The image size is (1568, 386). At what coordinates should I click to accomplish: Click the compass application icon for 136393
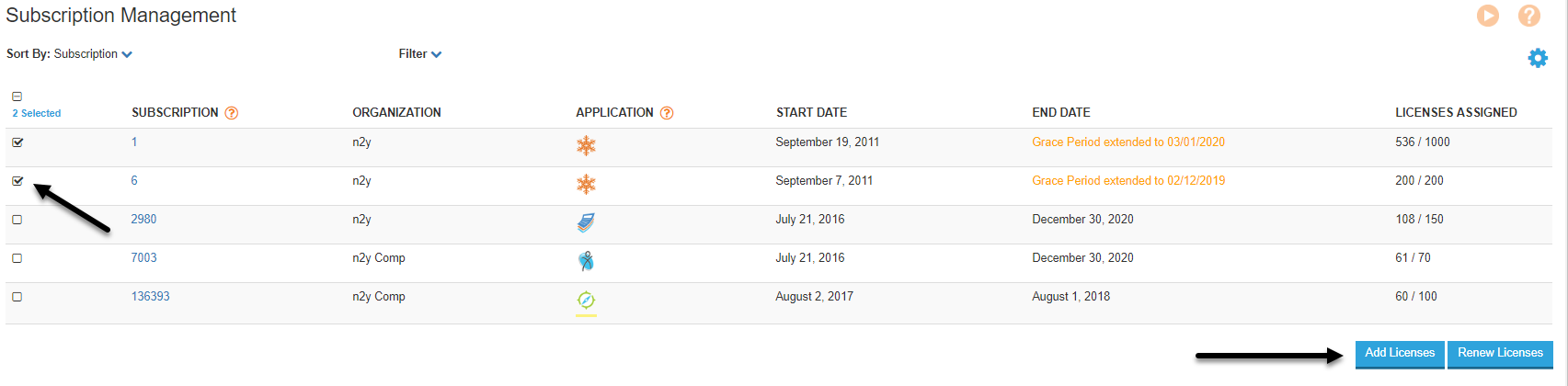tap(586, 300)
